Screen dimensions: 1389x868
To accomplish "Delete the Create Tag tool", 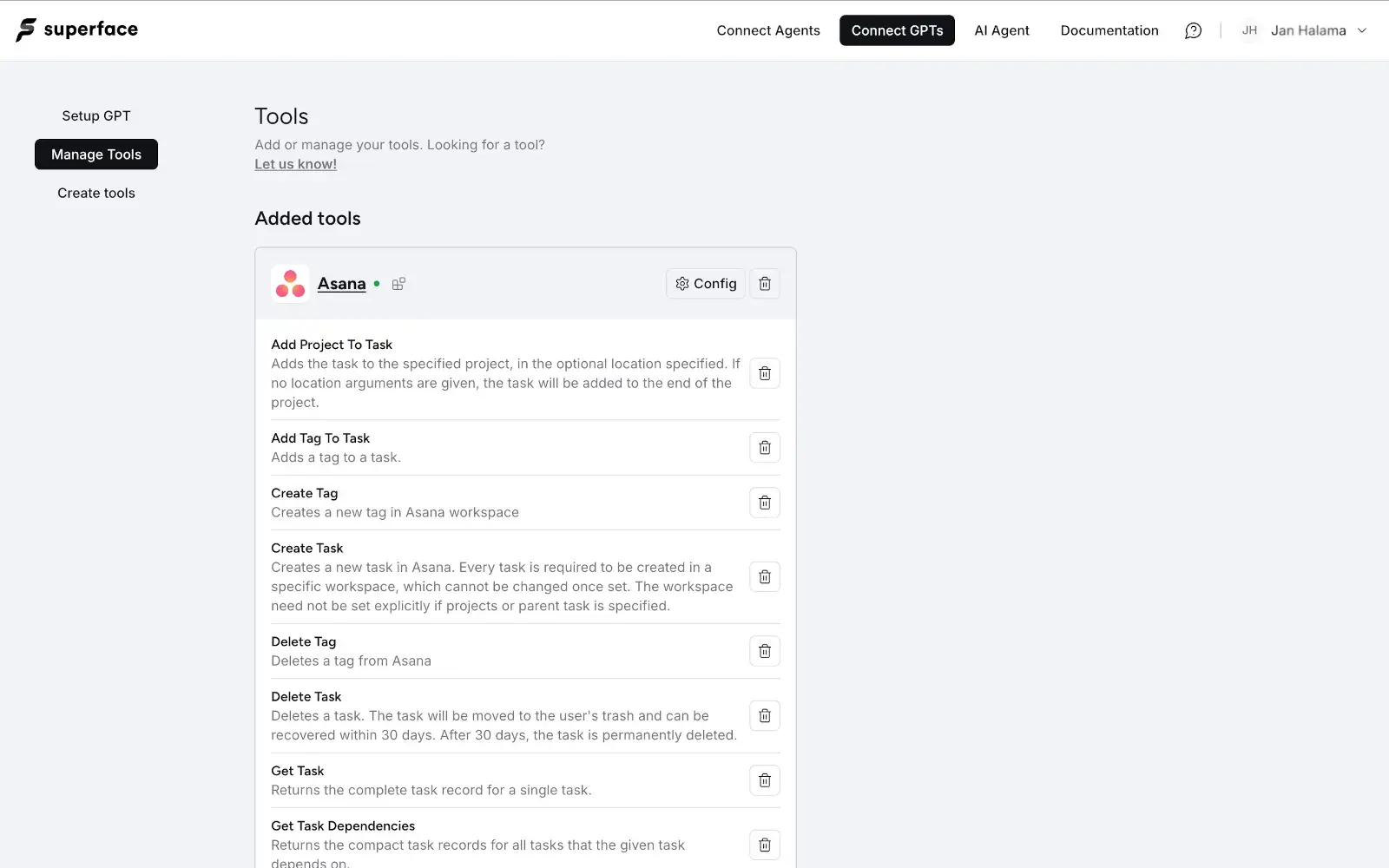I will click(764, 503).
